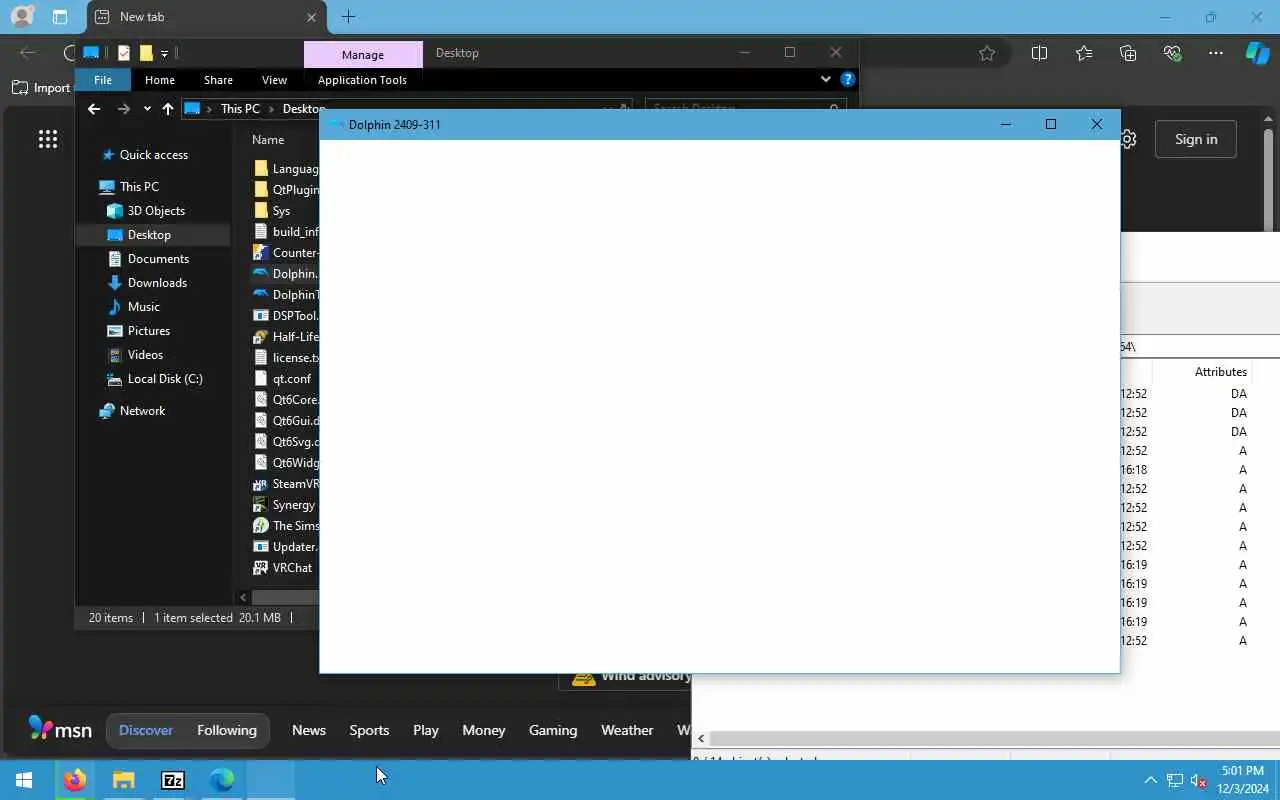Select Network in navigation pane

point(142,411)
